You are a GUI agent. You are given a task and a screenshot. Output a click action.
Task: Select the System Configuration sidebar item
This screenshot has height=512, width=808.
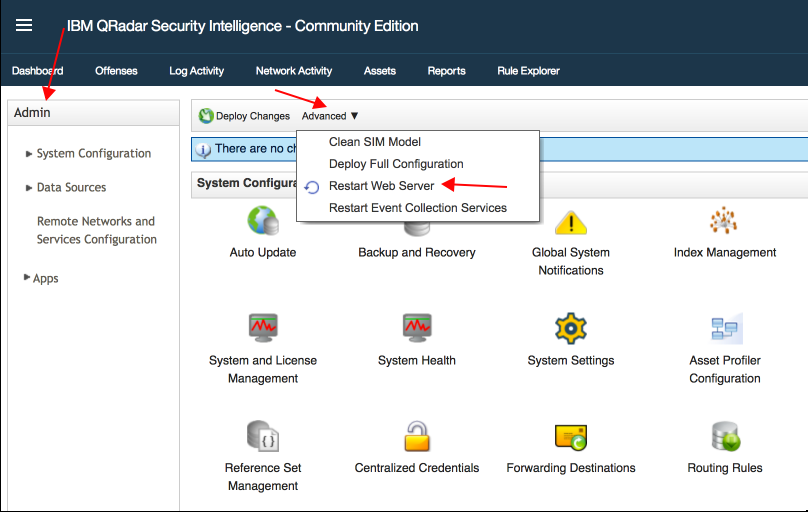pyautogui.click(x=94, y=153)
